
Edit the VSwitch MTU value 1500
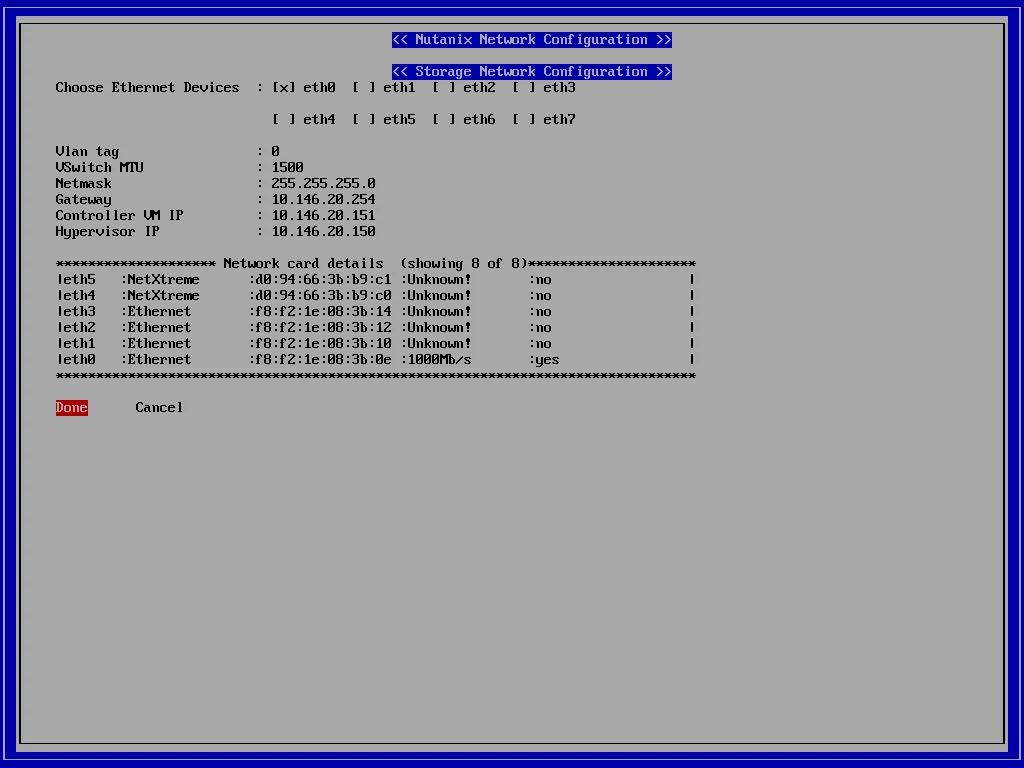click(288, 167)
